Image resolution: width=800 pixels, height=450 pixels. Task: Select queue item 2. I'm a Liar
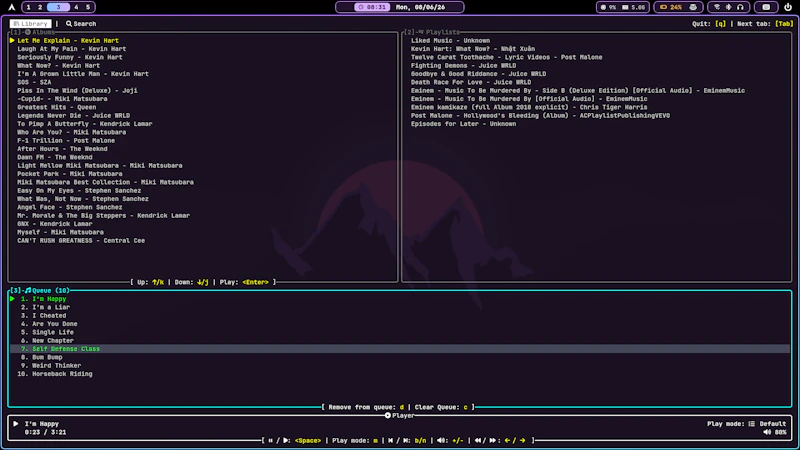(45, 307)
